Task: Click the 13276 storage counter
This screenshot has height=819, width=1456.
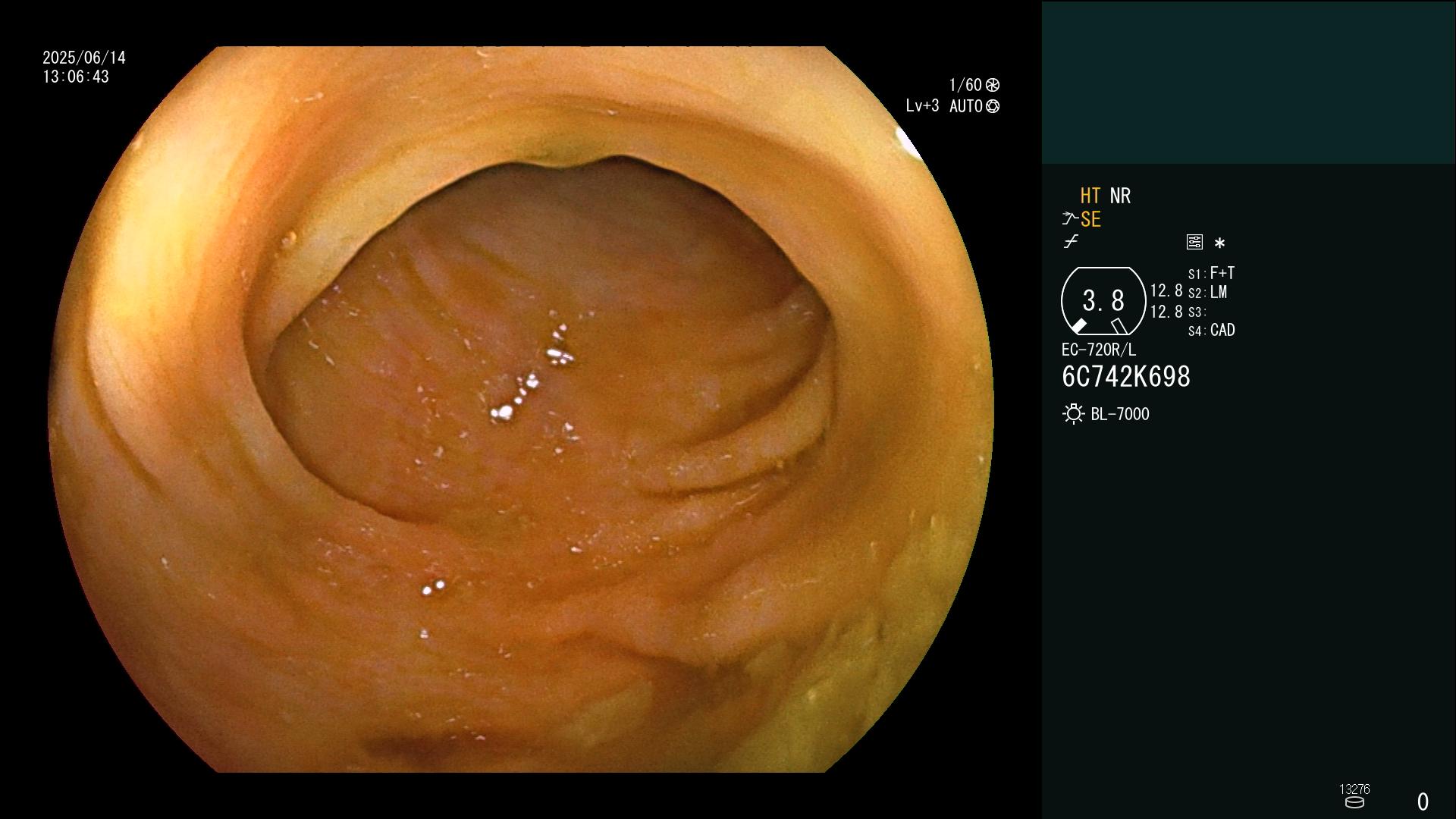Action: [1354, 789]
